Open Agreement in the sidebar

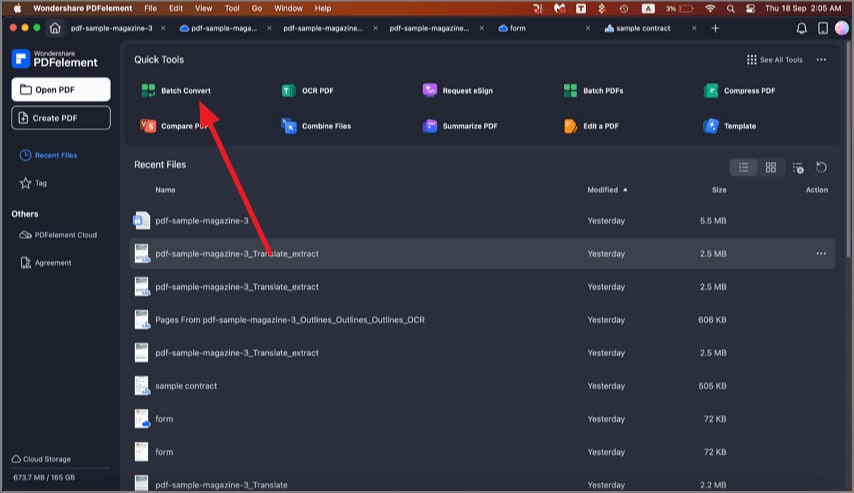coord(46,263)
